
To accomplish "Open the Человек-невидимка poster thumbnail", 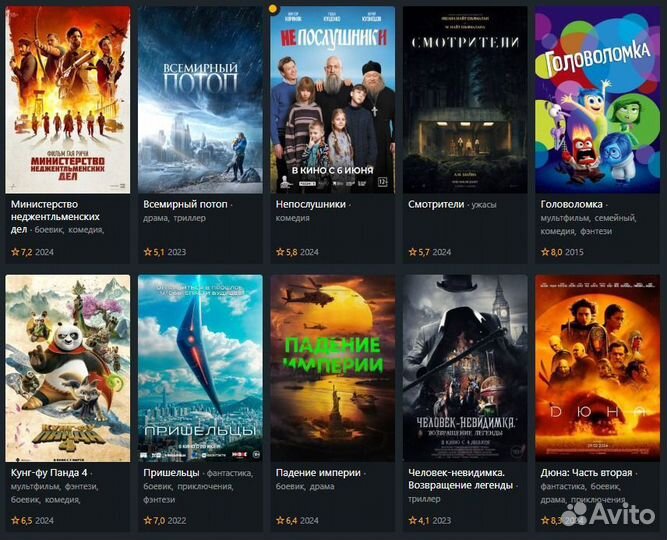I will click(x=465, y=369).
